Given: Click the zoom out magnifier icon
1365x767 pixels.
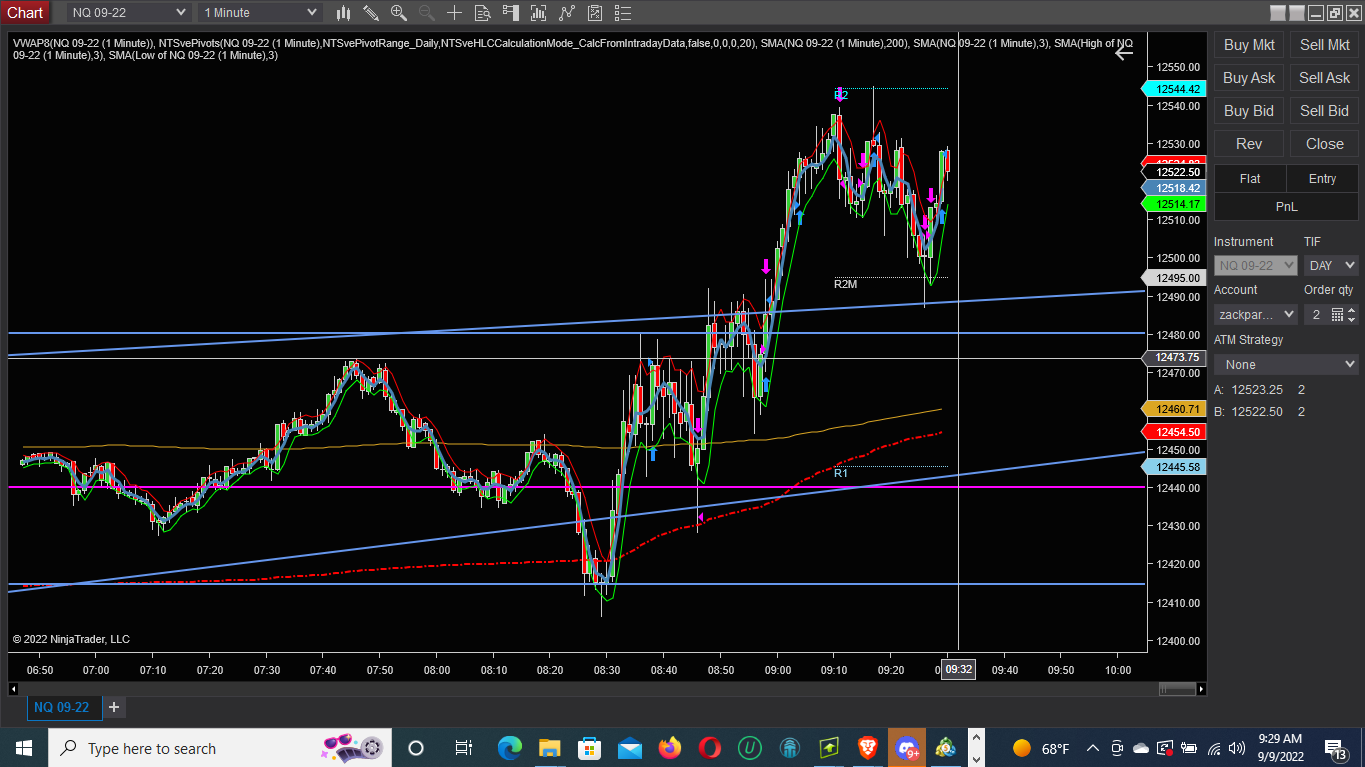Looking at the screenshot, I should (x=427, y=13).
